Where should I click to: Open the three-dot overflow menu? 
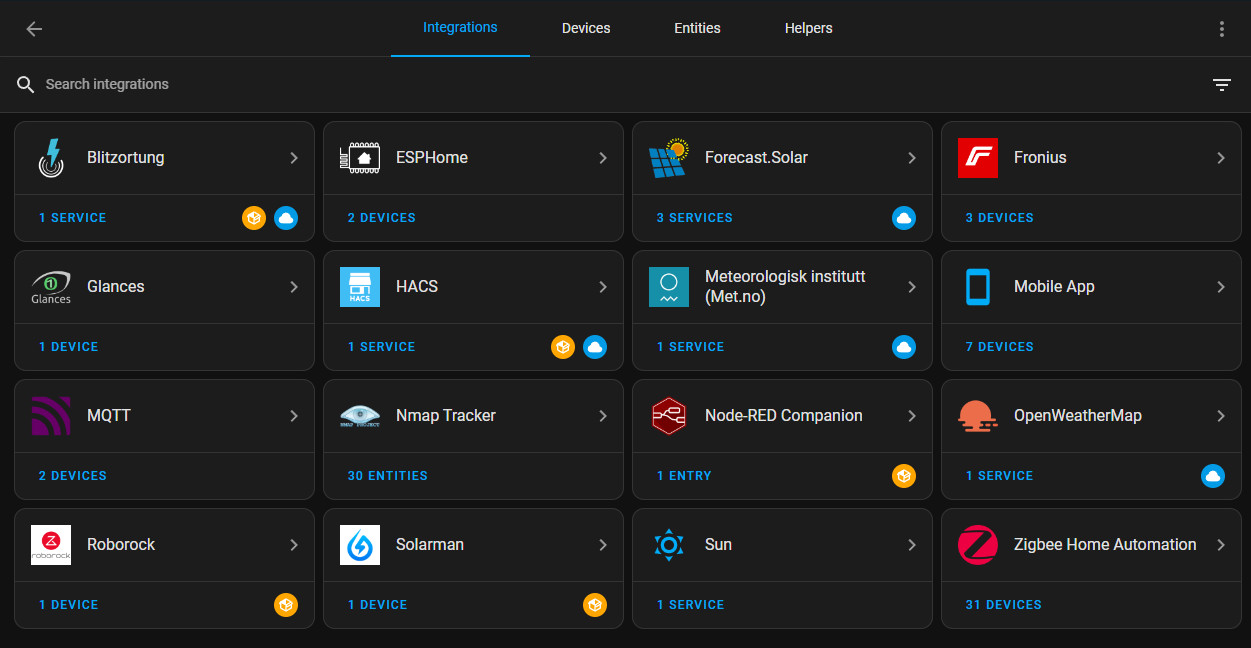[x=1221, y=29]
